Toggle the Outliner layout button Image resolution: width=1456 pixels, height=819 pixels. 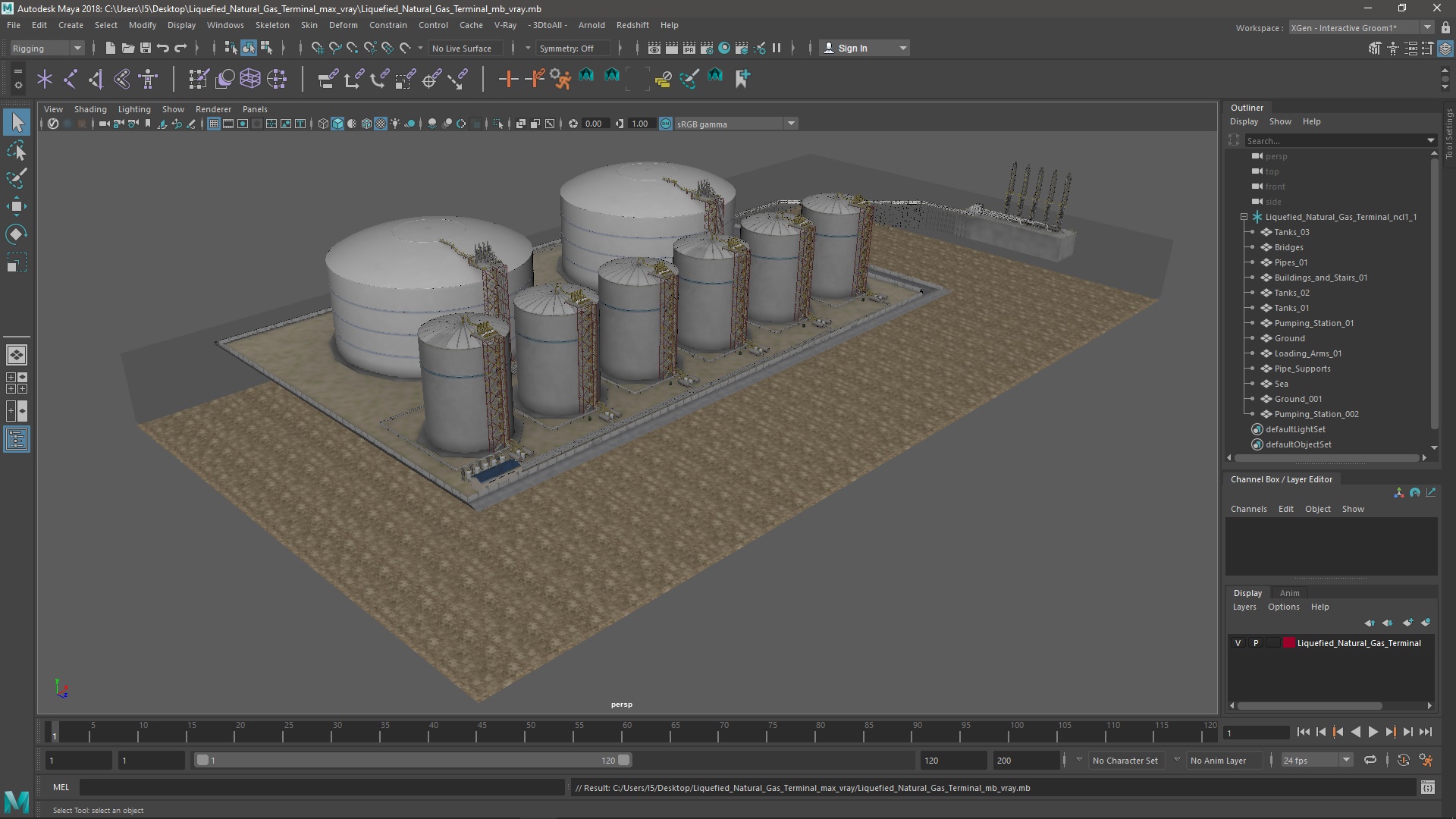pyautogui.click(x=17, y=440)
